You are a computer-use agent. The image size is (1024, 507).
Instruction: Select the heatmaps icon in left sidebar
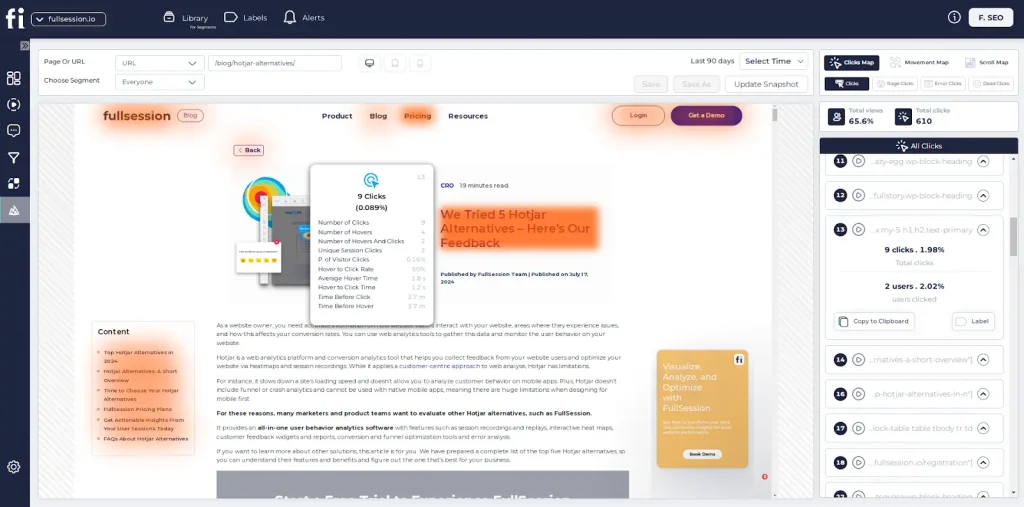point(14,210)
